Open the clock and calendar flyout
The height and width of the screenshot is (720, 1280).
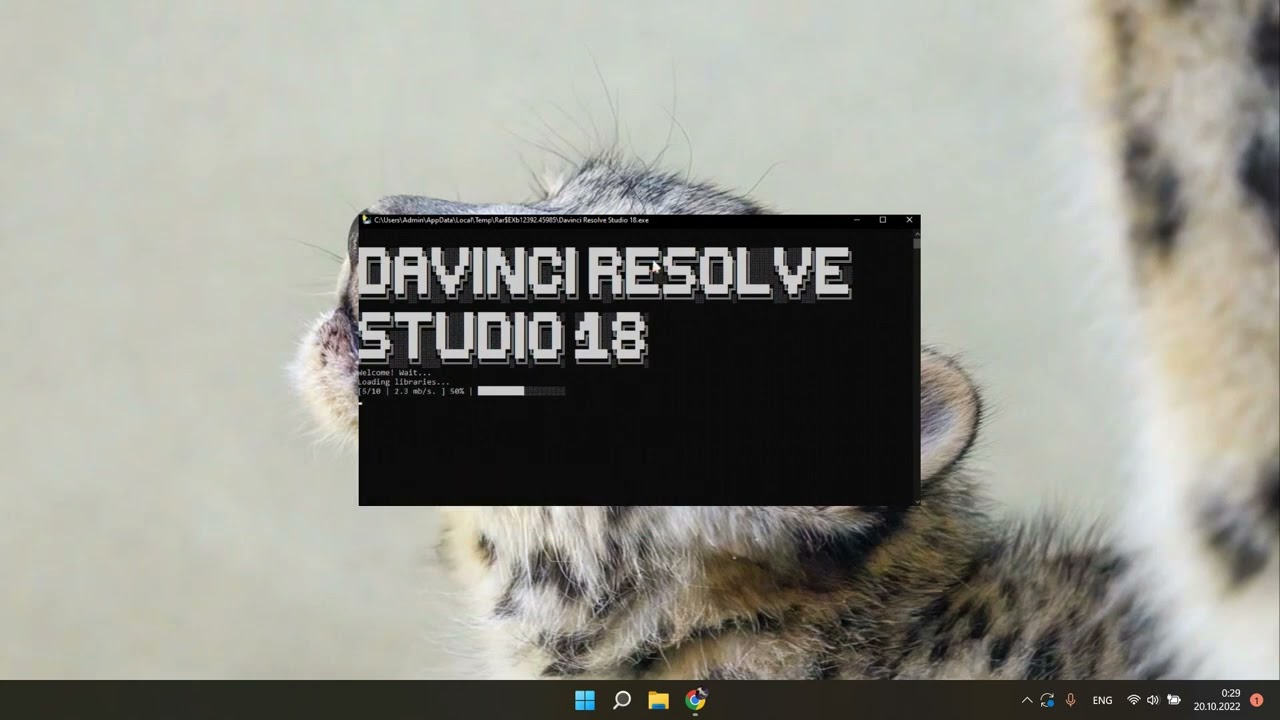point(1217,700)
